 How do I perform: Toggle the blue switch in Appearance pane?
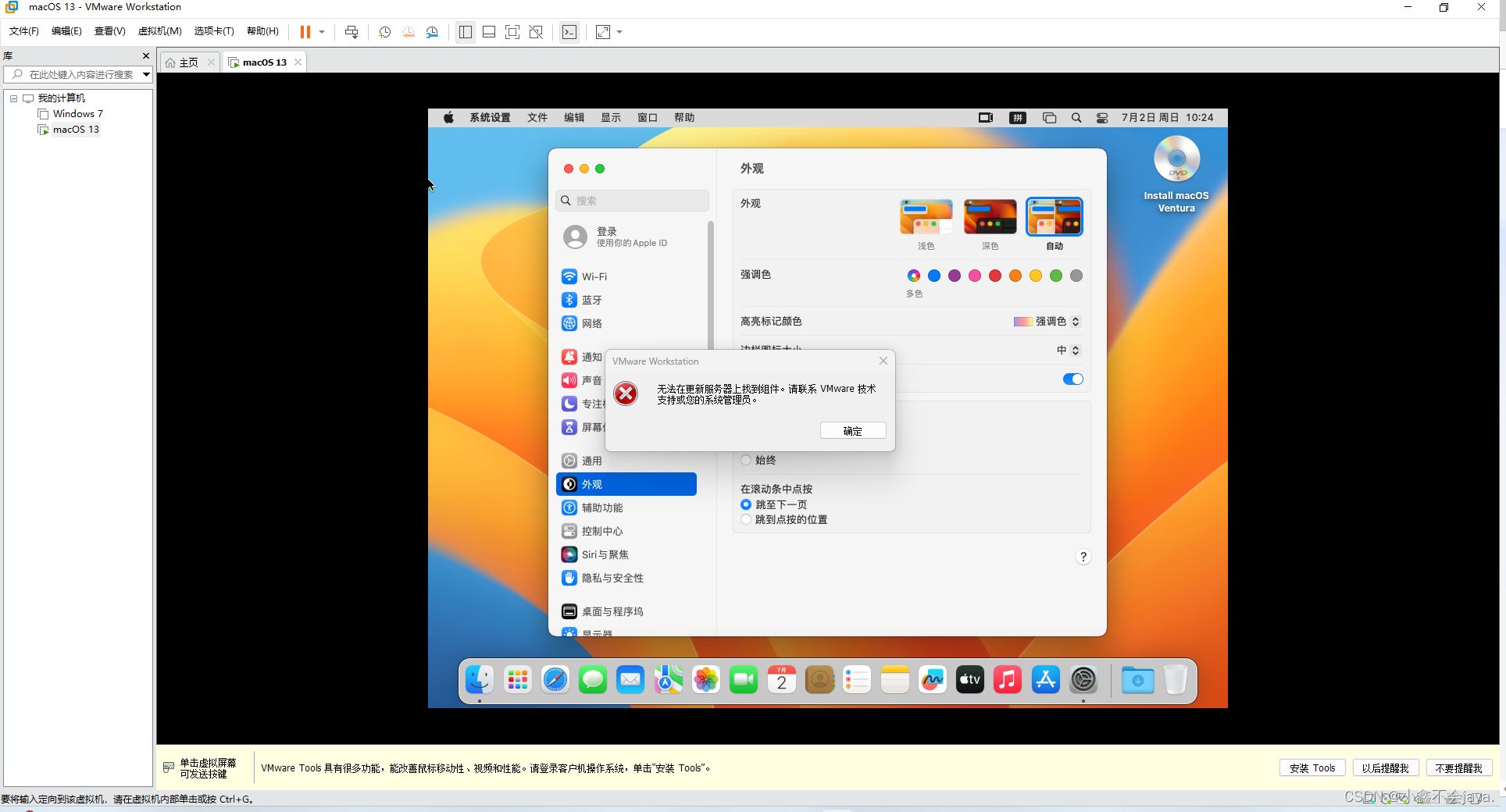coord(1072,379)
